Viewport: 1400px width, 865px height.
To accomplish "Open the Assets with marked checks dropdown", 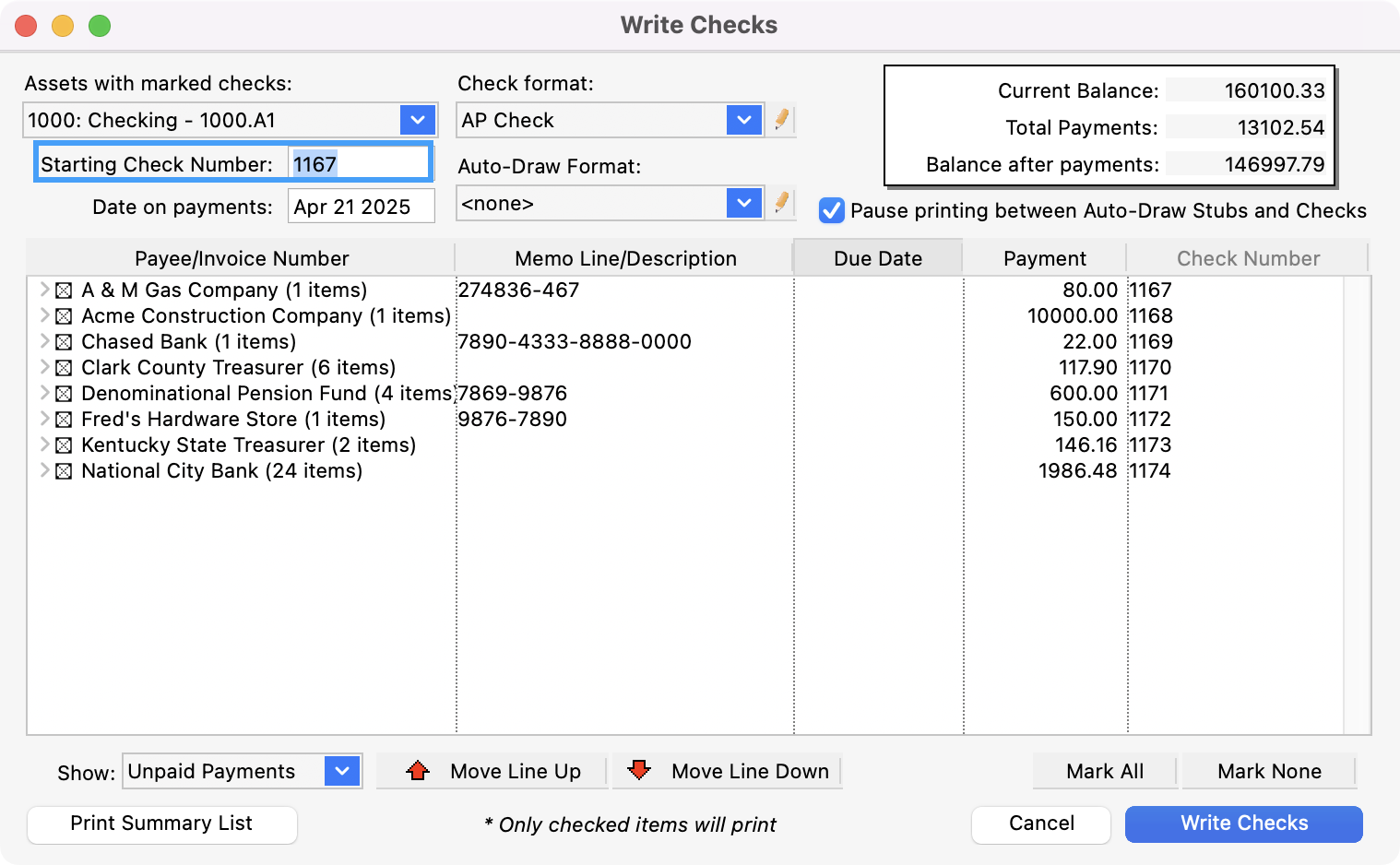I will (x=417, y=120).
